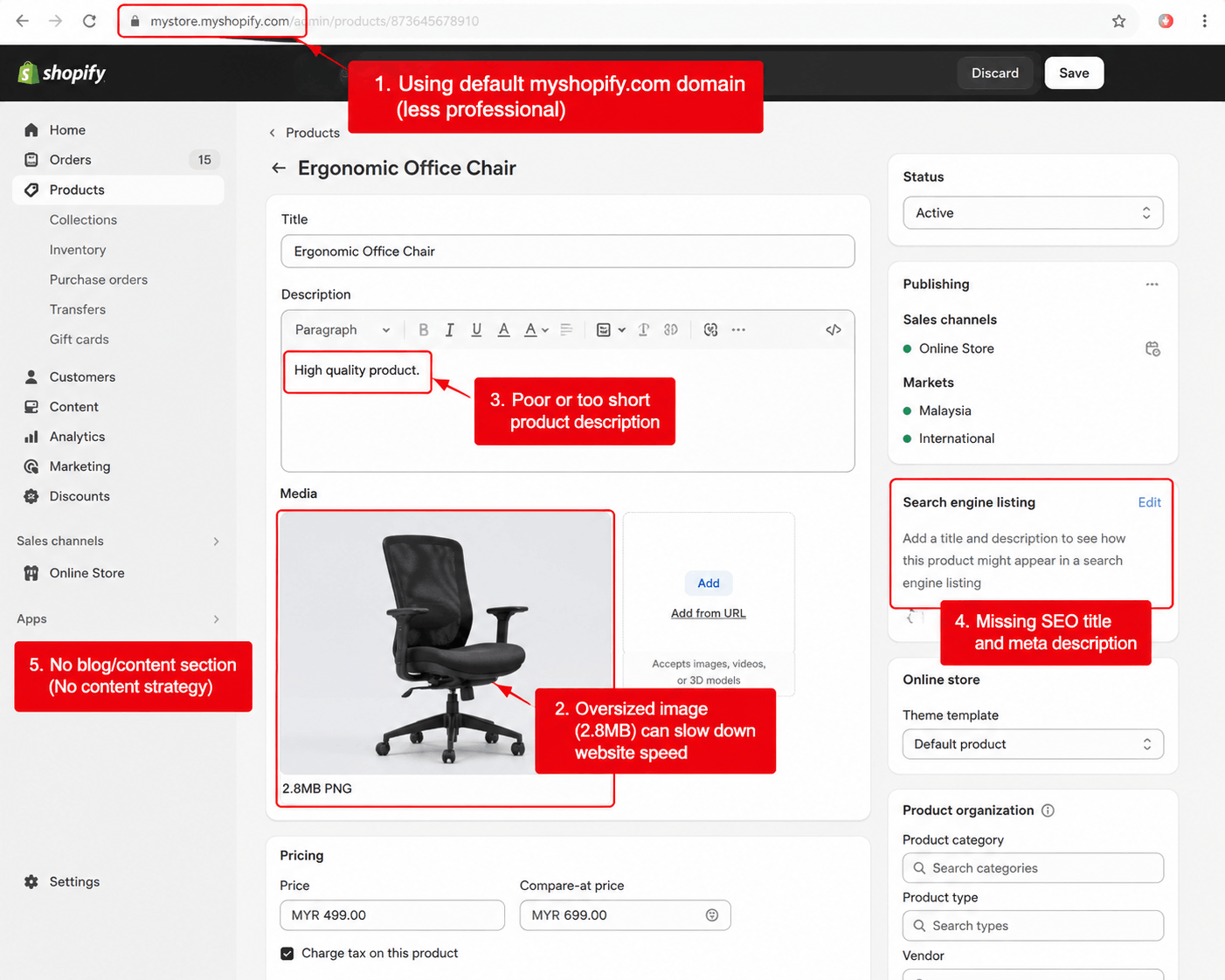This screenshot has width=1225, height=980.
Task: Toggle bold formatting in description editor
Action: (424, 330)
